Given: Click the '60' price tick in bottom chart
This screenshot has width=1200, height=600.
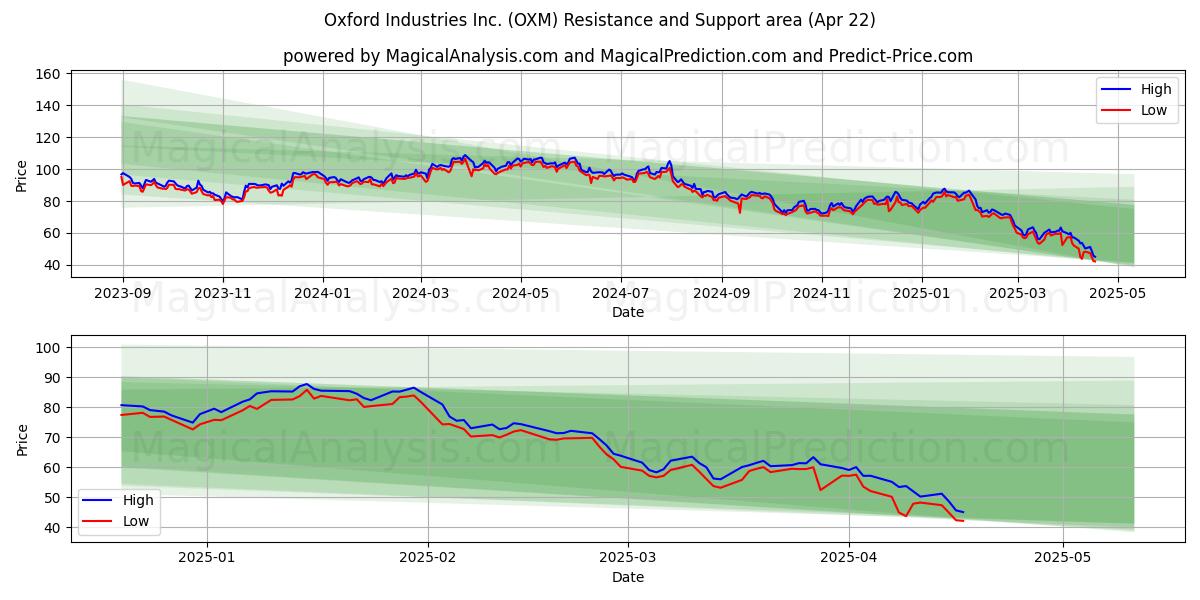Looking at the screenshot, I should click(54, 468).
